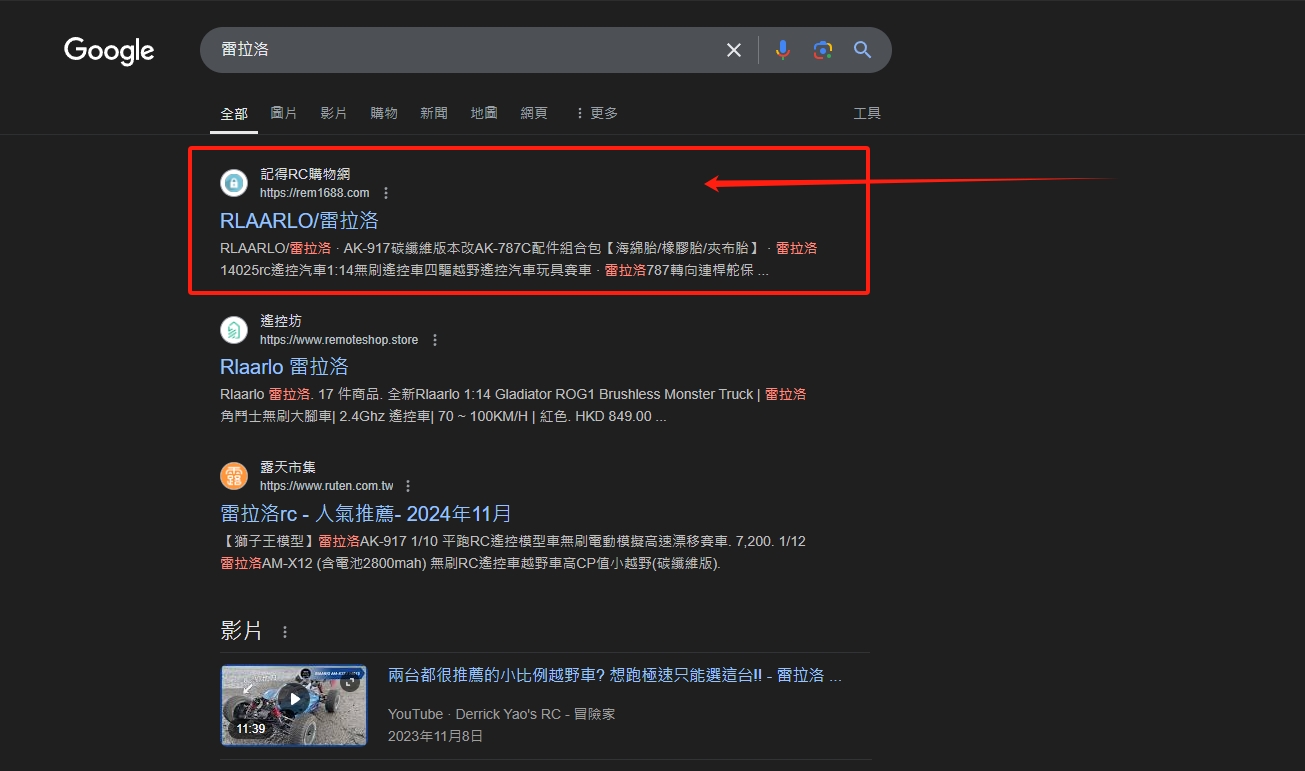Open three-dot menu next to remoteshop.store
Viewport: 1305px width, 771px height.
(x=435, y=340)
